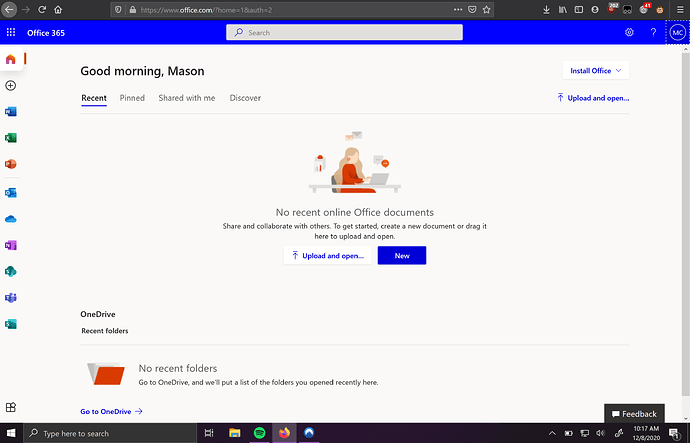Follow the Go to OneDrive link
This screenshot has width=690, height=443.
111,411
